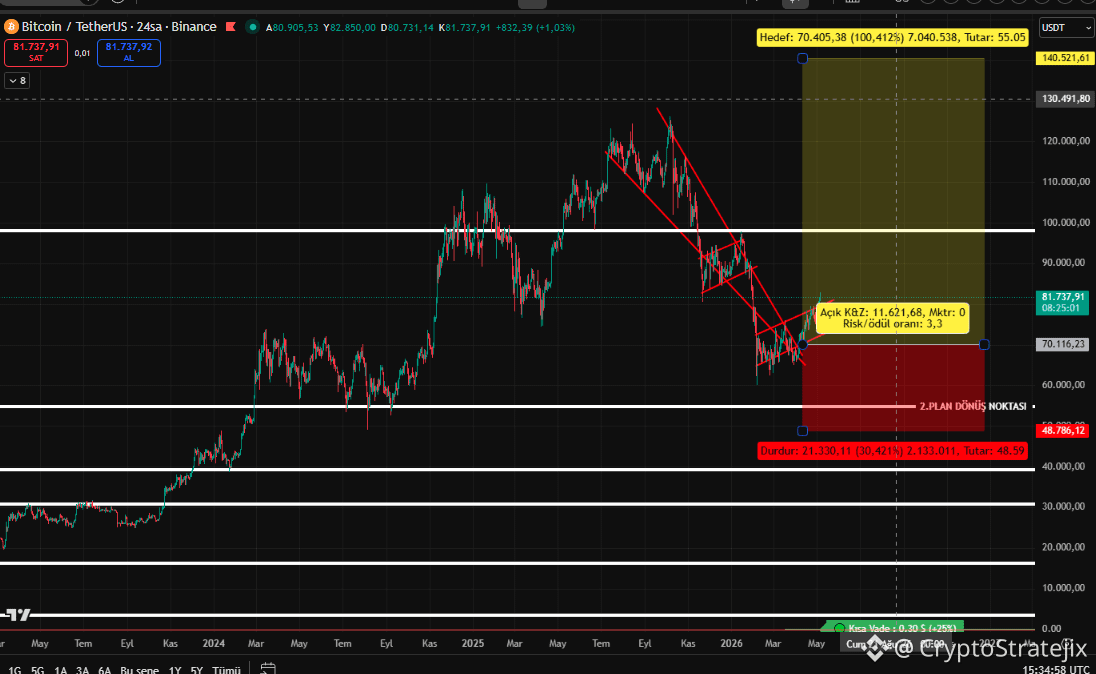This screenshot has height=674, width=1096.
Task: Click the 0,01 spread value
Action: pos(82,53)
